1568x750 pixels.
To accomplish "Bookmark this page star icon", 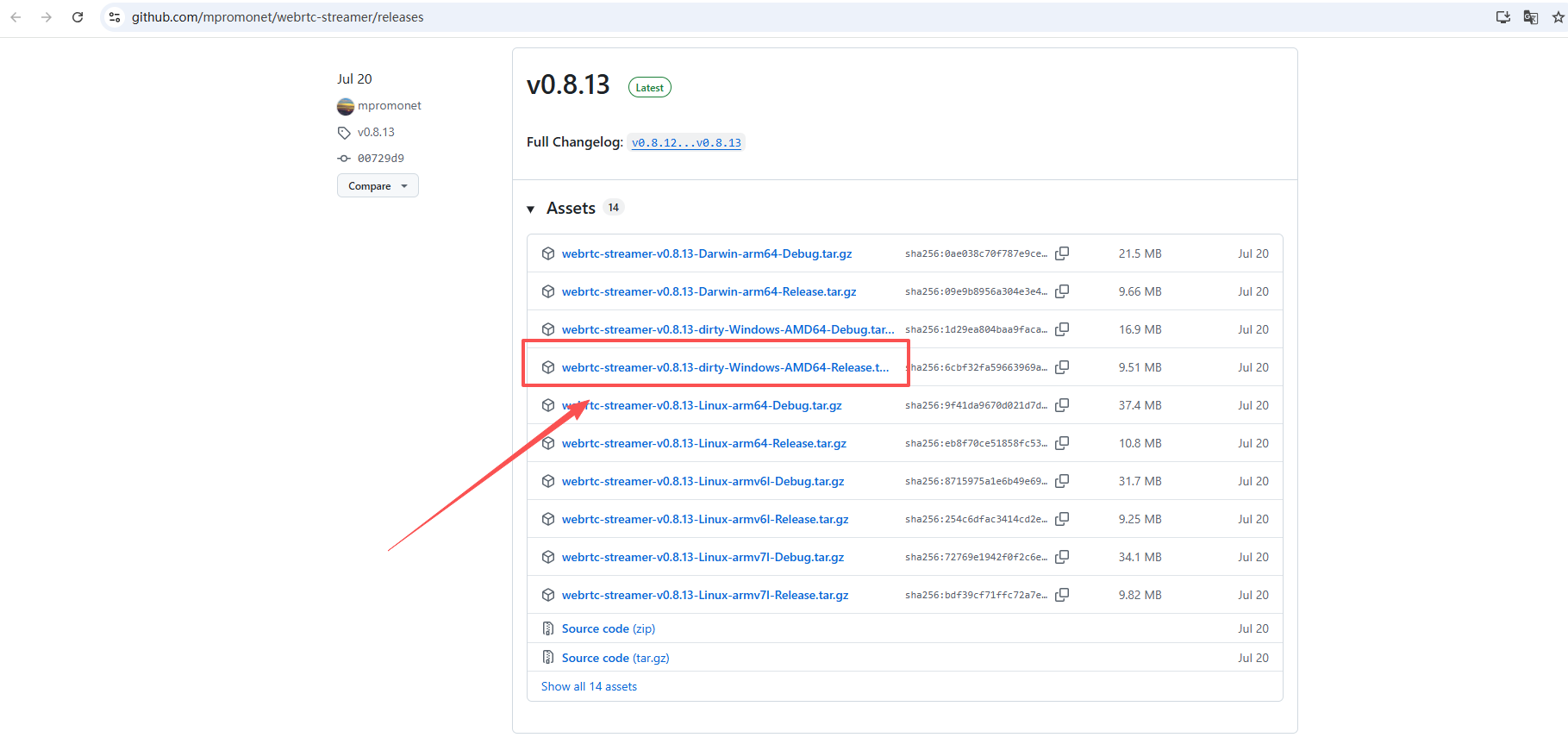I will pos(1559,17).
